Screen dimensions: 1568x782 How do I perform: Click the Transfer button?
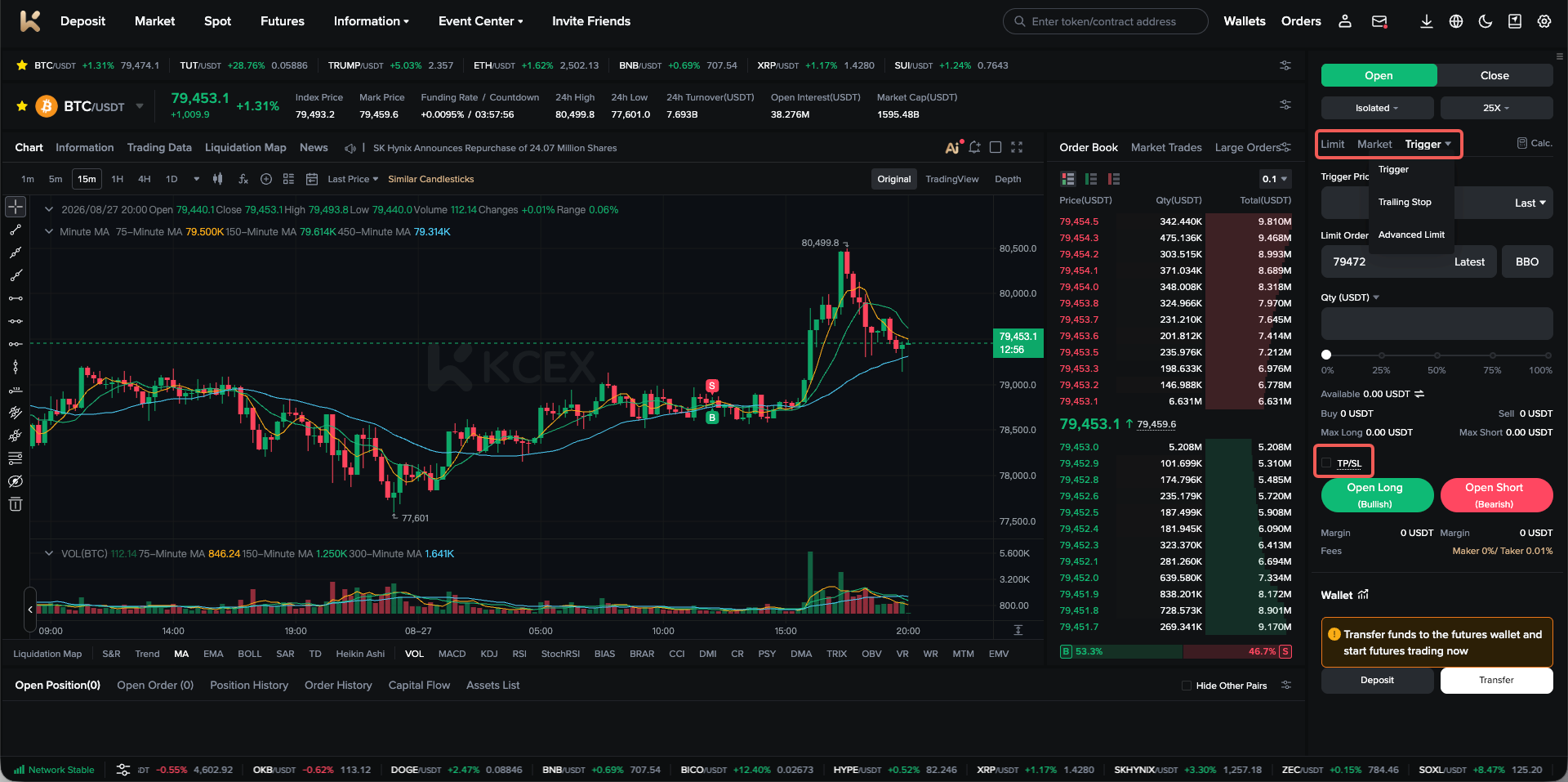coord(1496,680)
